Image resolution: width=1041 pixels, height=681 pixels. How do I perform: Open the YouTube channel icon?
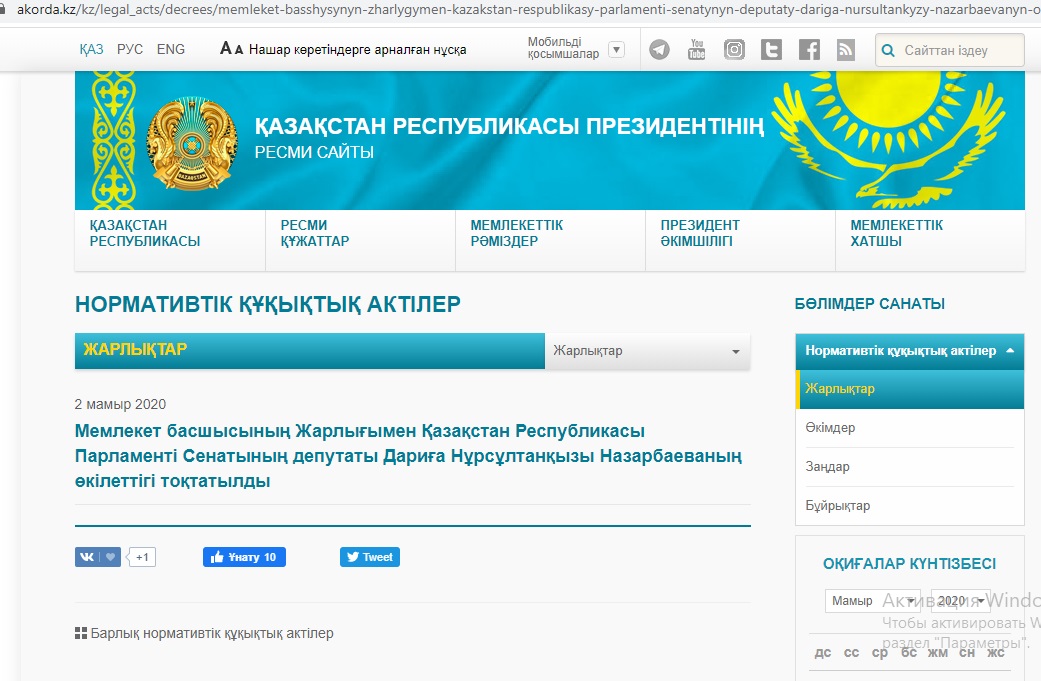tap(697, 50)
